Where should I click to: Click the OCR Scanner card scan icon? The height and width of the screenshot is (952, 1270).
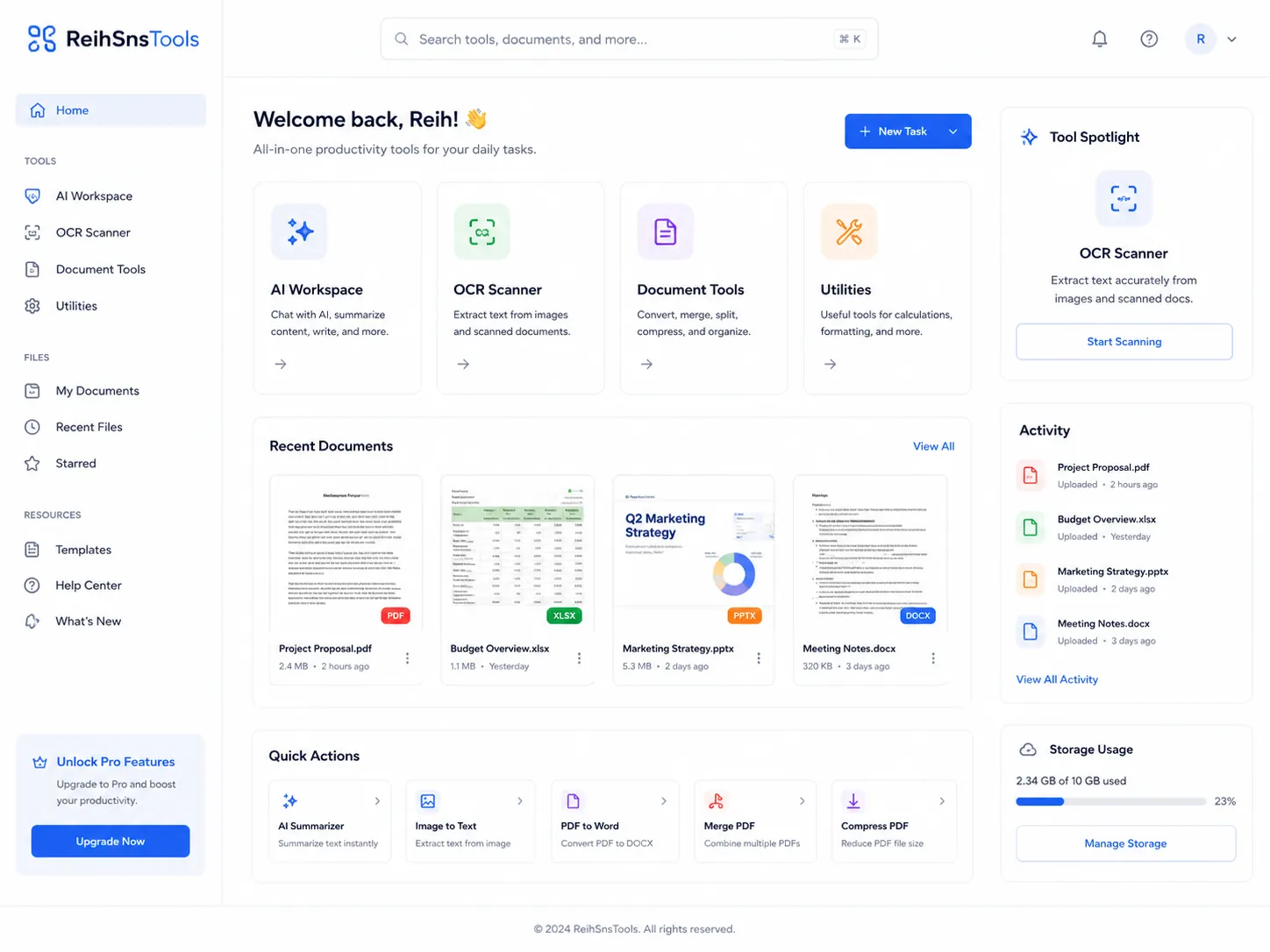point(482,231)
